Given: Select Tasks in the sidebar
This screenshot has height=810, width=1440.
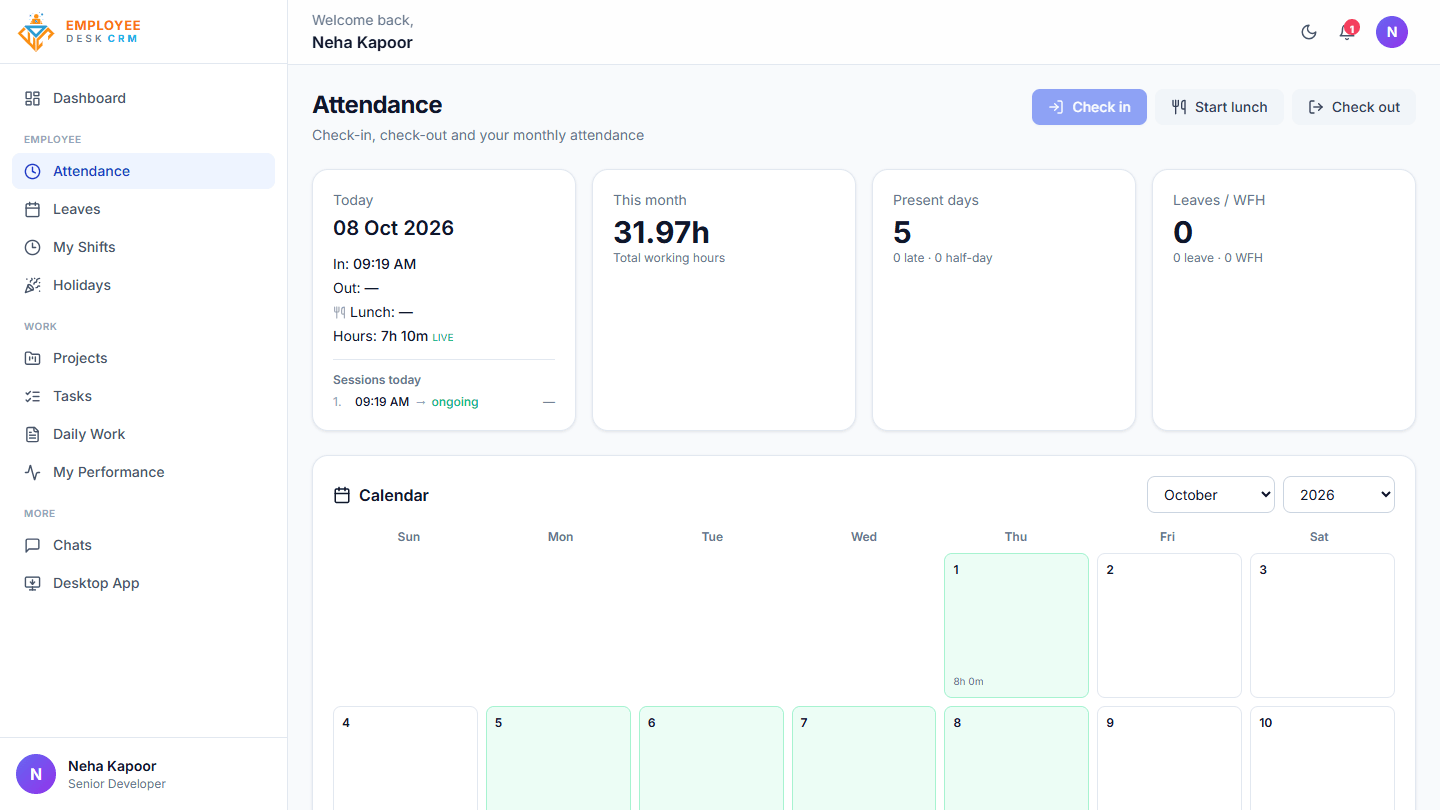Looking at the screenshot, I should 143,396.
